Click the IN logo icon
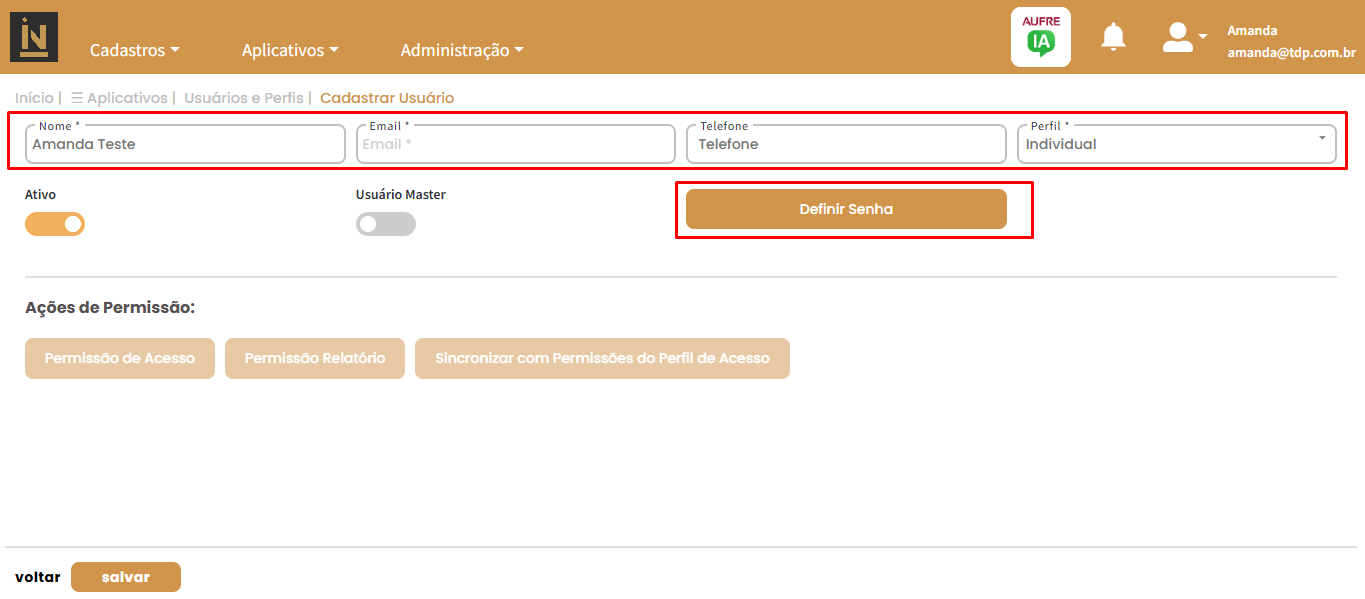 point(34,37)
